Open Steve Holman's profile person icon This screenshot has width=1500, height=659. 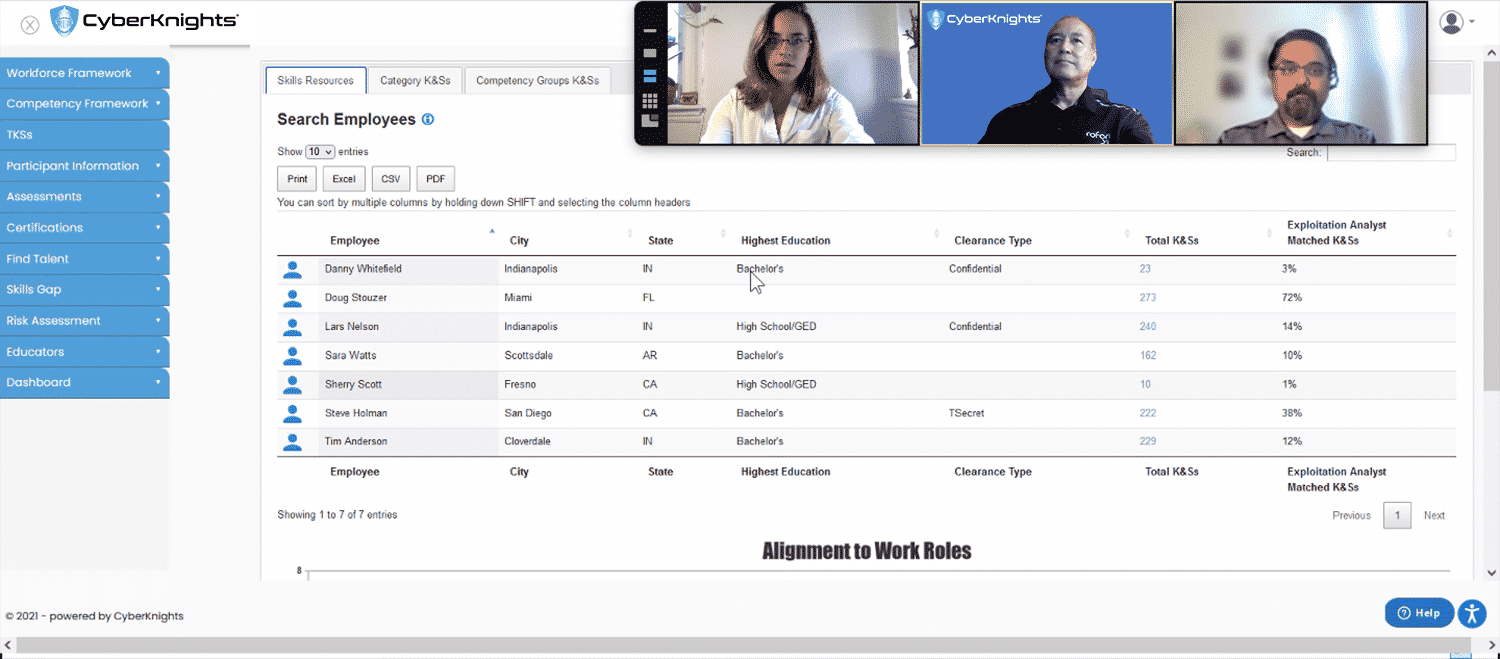coord(292,413)
